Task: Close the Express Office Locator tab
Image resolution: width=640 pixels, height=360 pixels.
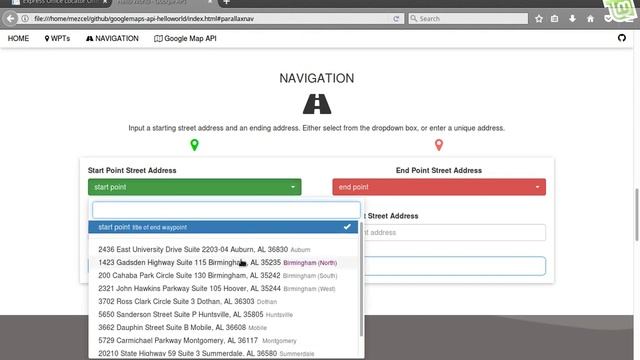Action: 105,2
